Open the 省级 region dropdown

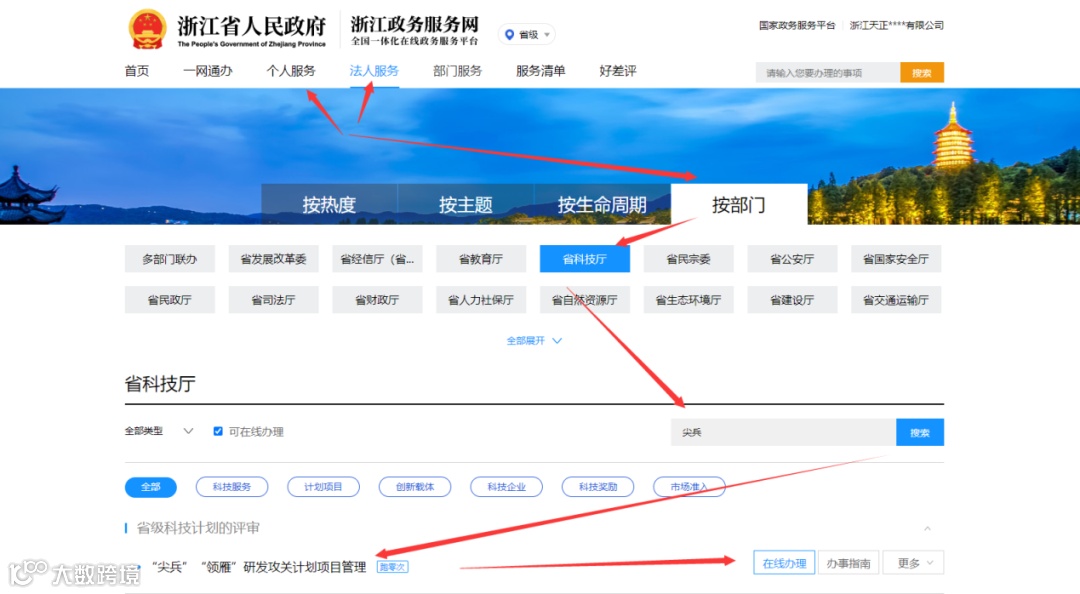click(x=527, y=34)
